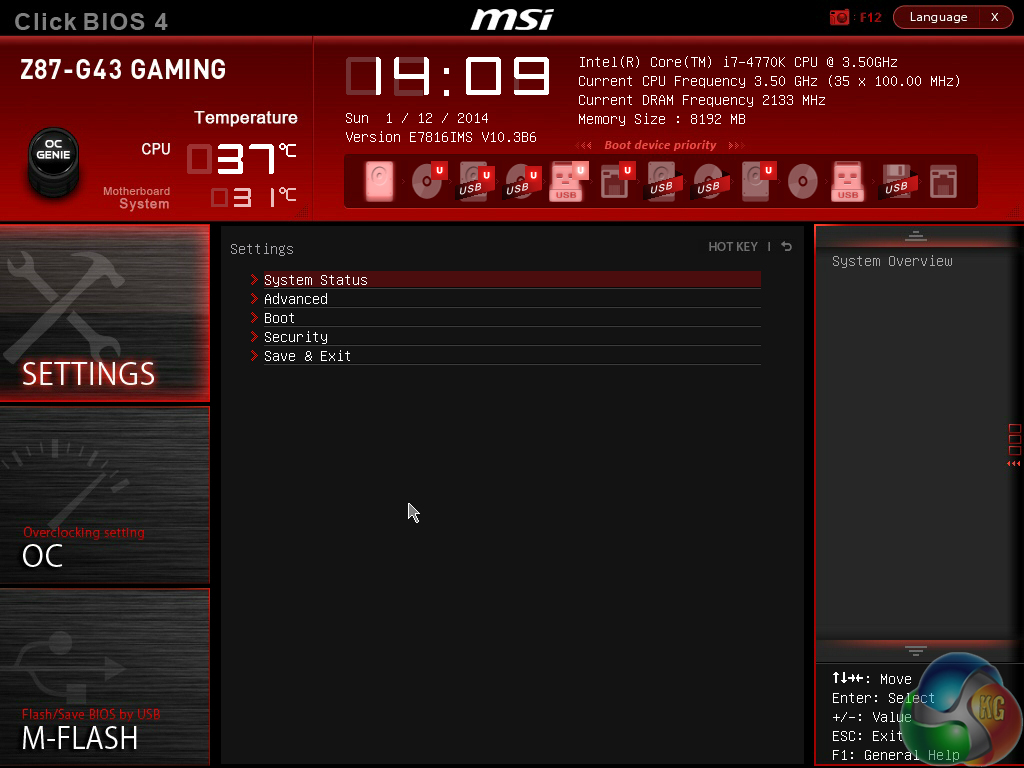
Task: Click the Memory Size : 8192 MB text
Action: coord(662,120)
